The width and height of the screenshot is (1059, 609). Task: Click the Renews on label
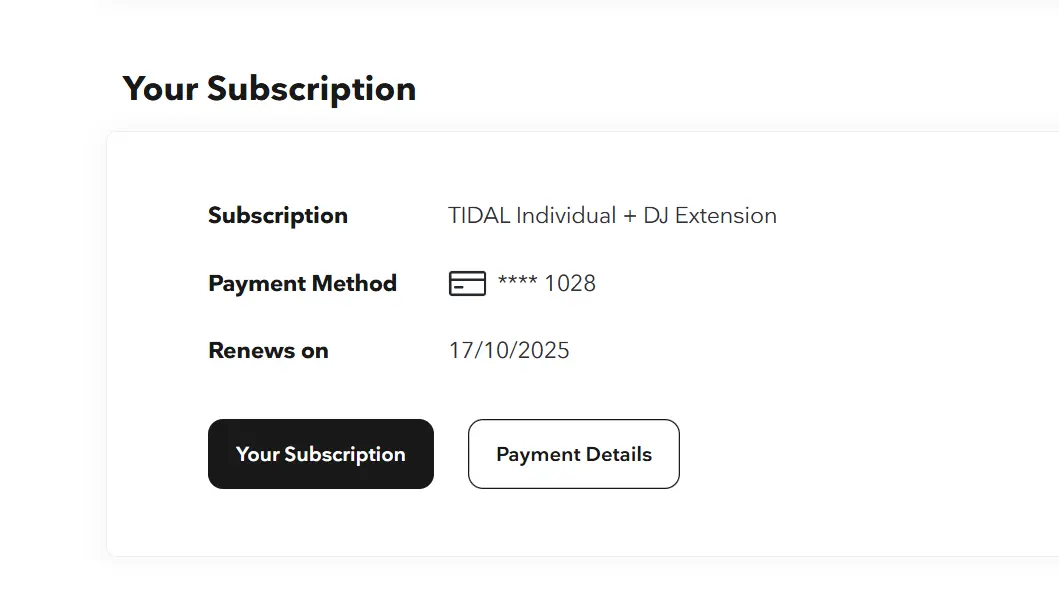(x=268, y=350)
